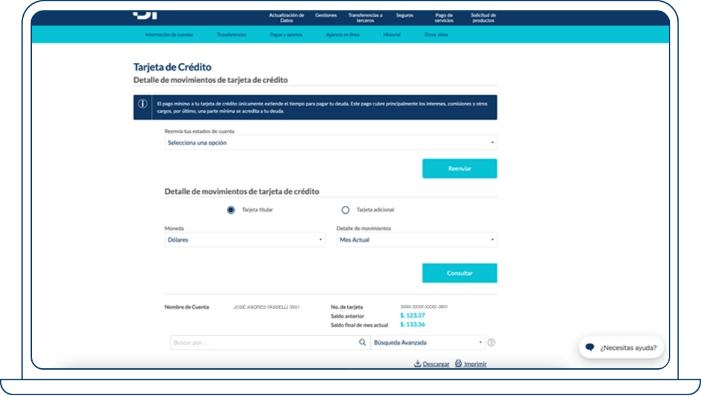Click the Saldo final amount $ 133.36
This screenshot has height=396, width=701.
click(412, 324)
